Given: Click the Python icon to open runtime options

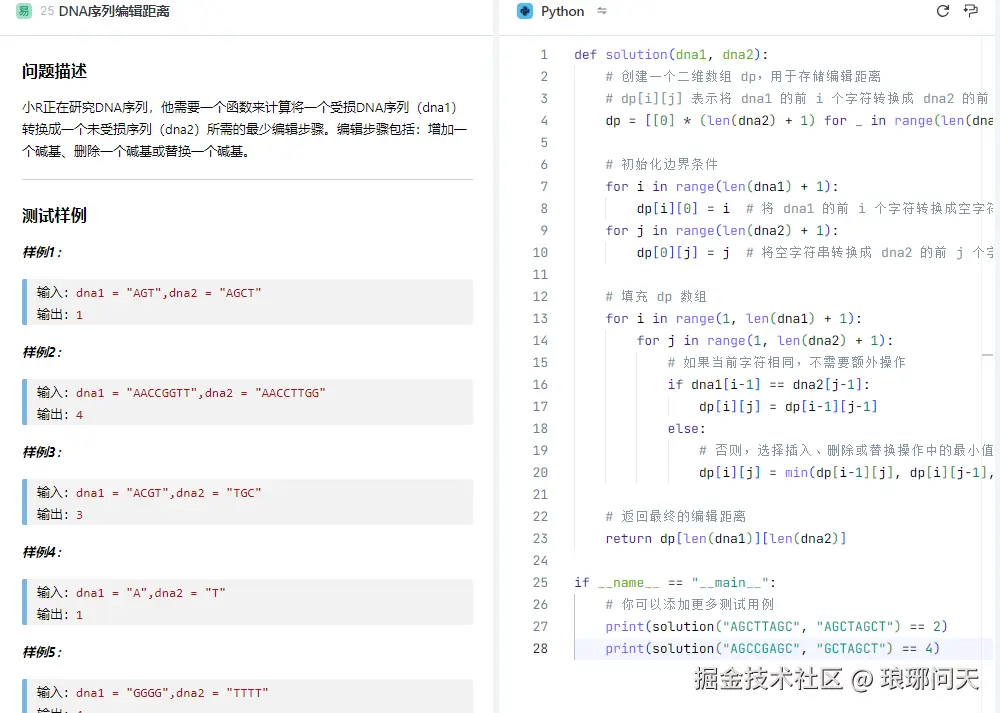Looking at the screenshot, I should point(525,11).
